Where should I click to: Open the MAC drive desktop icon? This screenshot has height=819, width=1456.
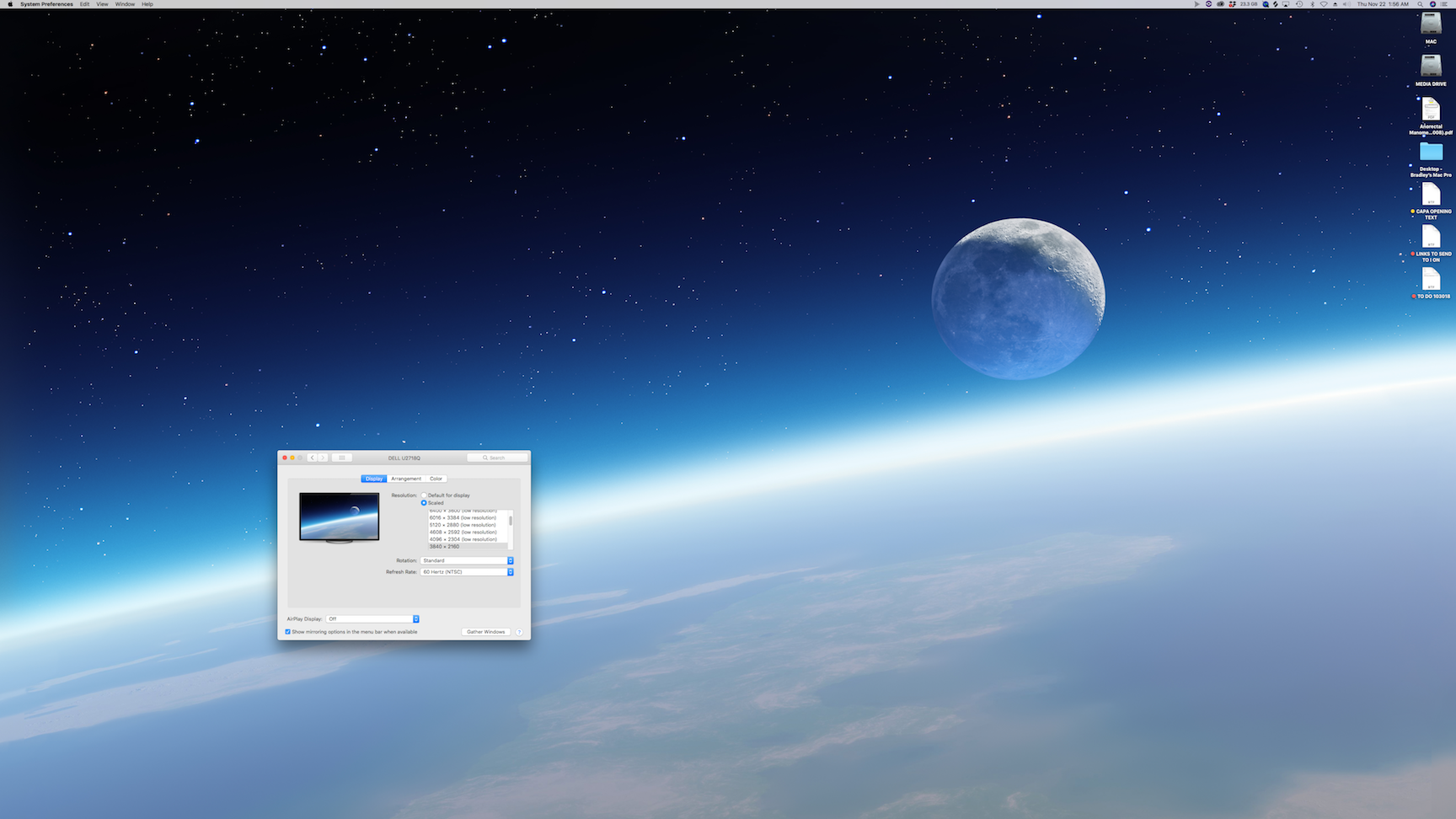[x=1431, y=25]
